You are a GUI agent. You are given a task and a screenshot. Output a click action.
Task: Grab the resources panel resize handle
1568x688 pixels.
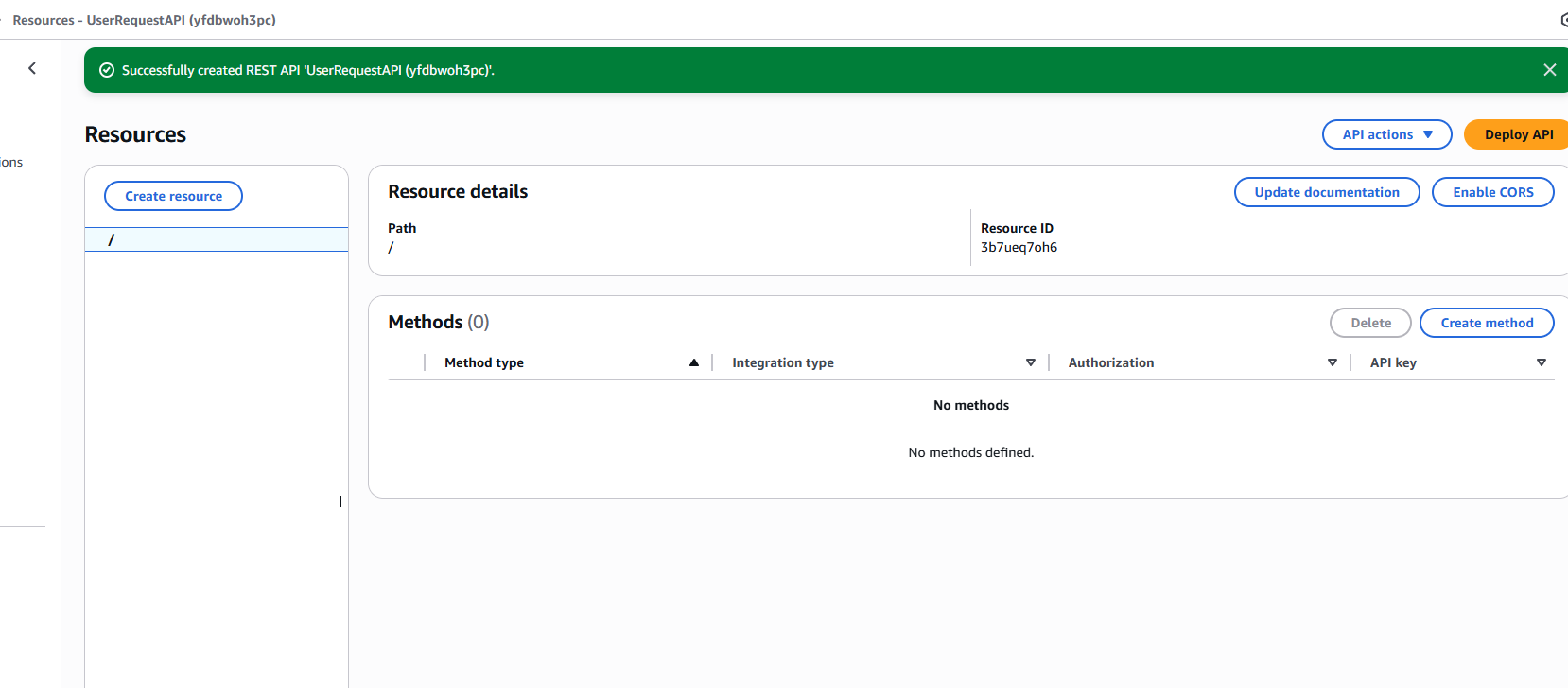coord(340,502)
